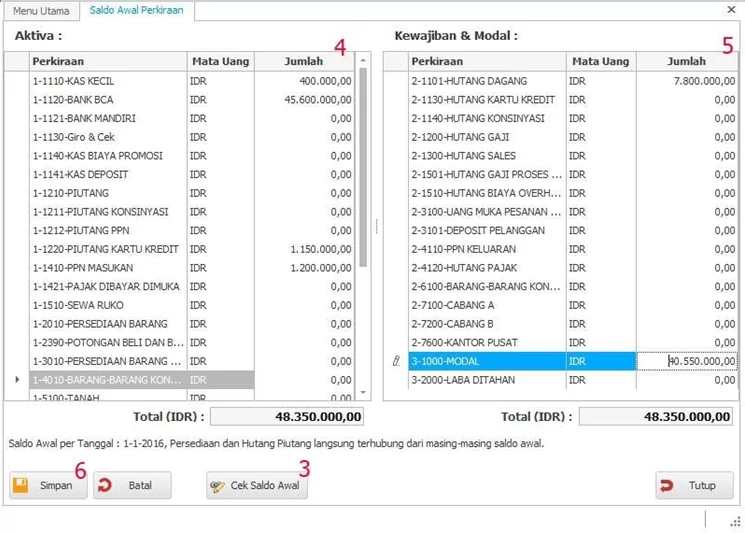Click the Batal undo arrow icon
This screenshot has width=745, height=533.
(x=106, y=486)
